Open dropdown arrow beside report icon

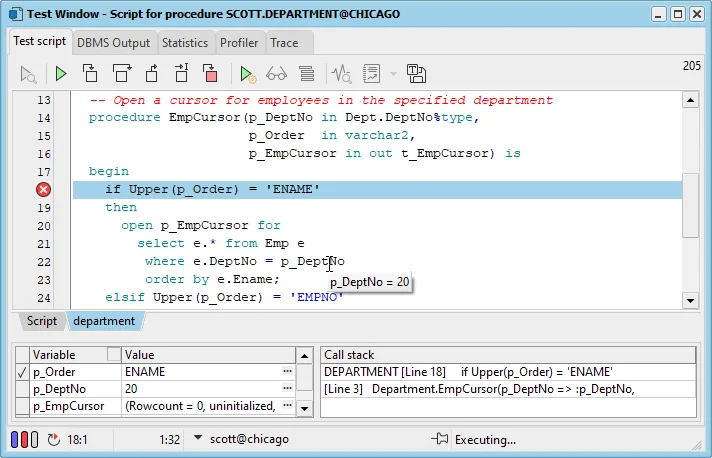point(393,74)
